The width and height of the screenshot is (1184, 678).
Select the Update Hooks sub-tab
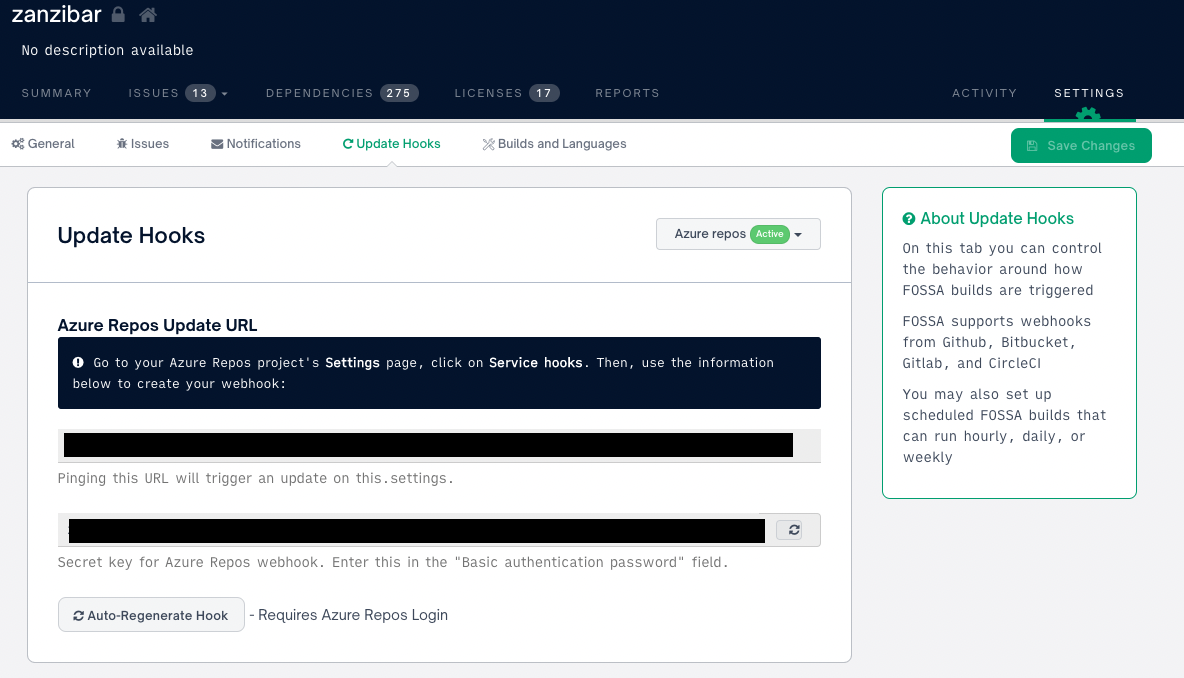pos(391,143)
